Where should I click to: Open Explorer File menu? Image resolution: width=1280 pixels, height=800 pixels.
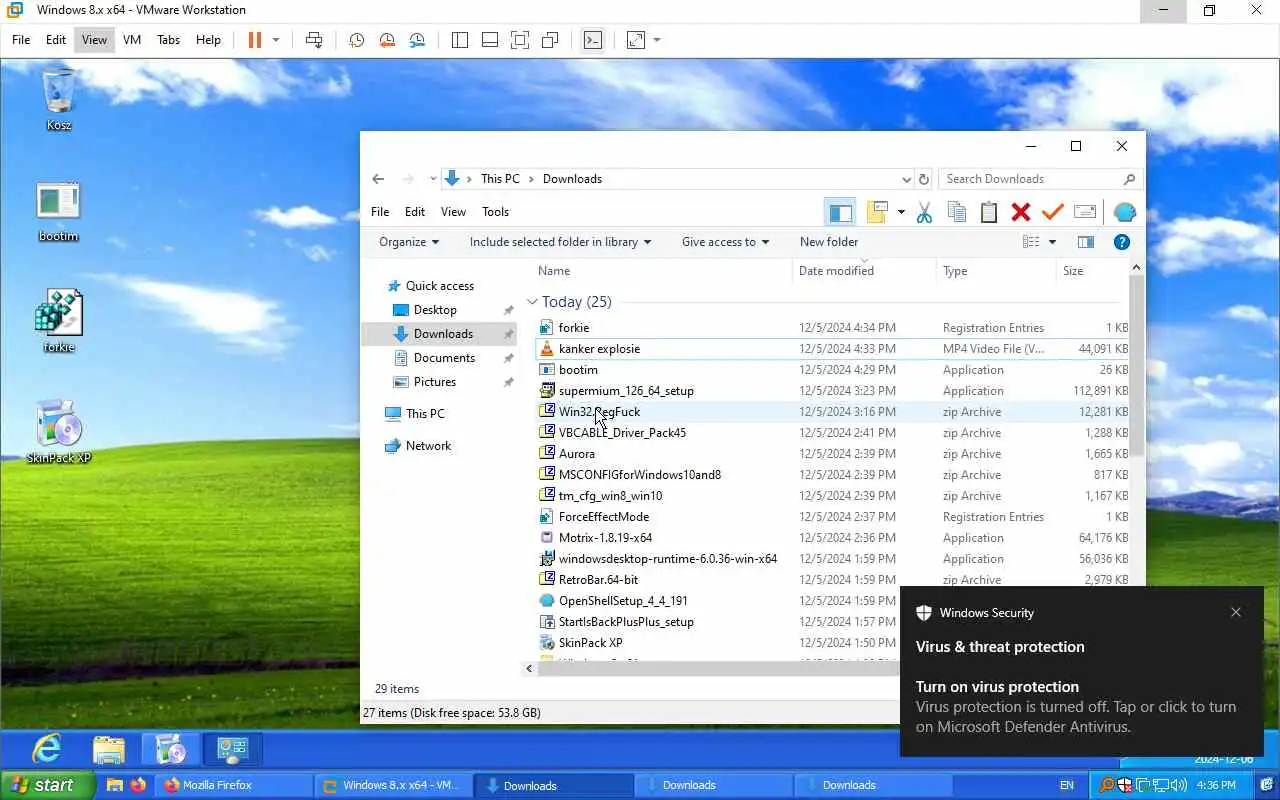pos(380,212)
